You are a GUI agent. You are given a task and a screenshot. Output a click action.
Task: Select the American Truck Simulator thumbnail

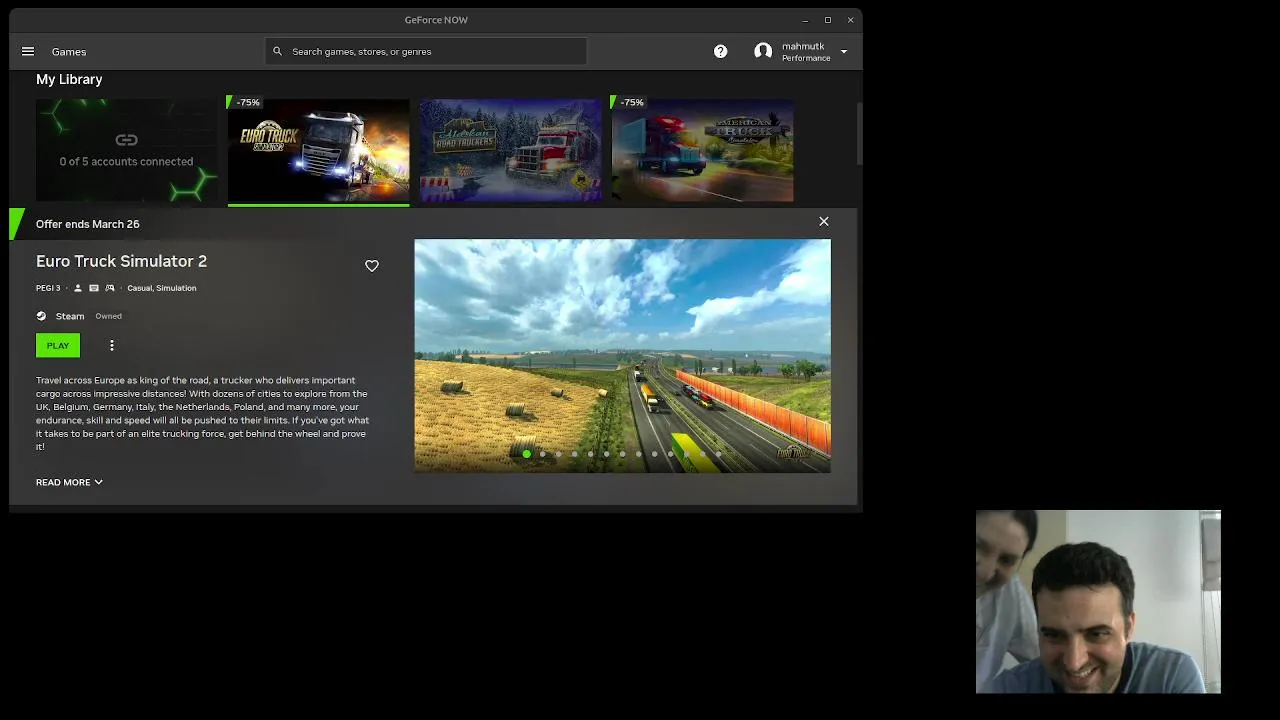(702, 150)
